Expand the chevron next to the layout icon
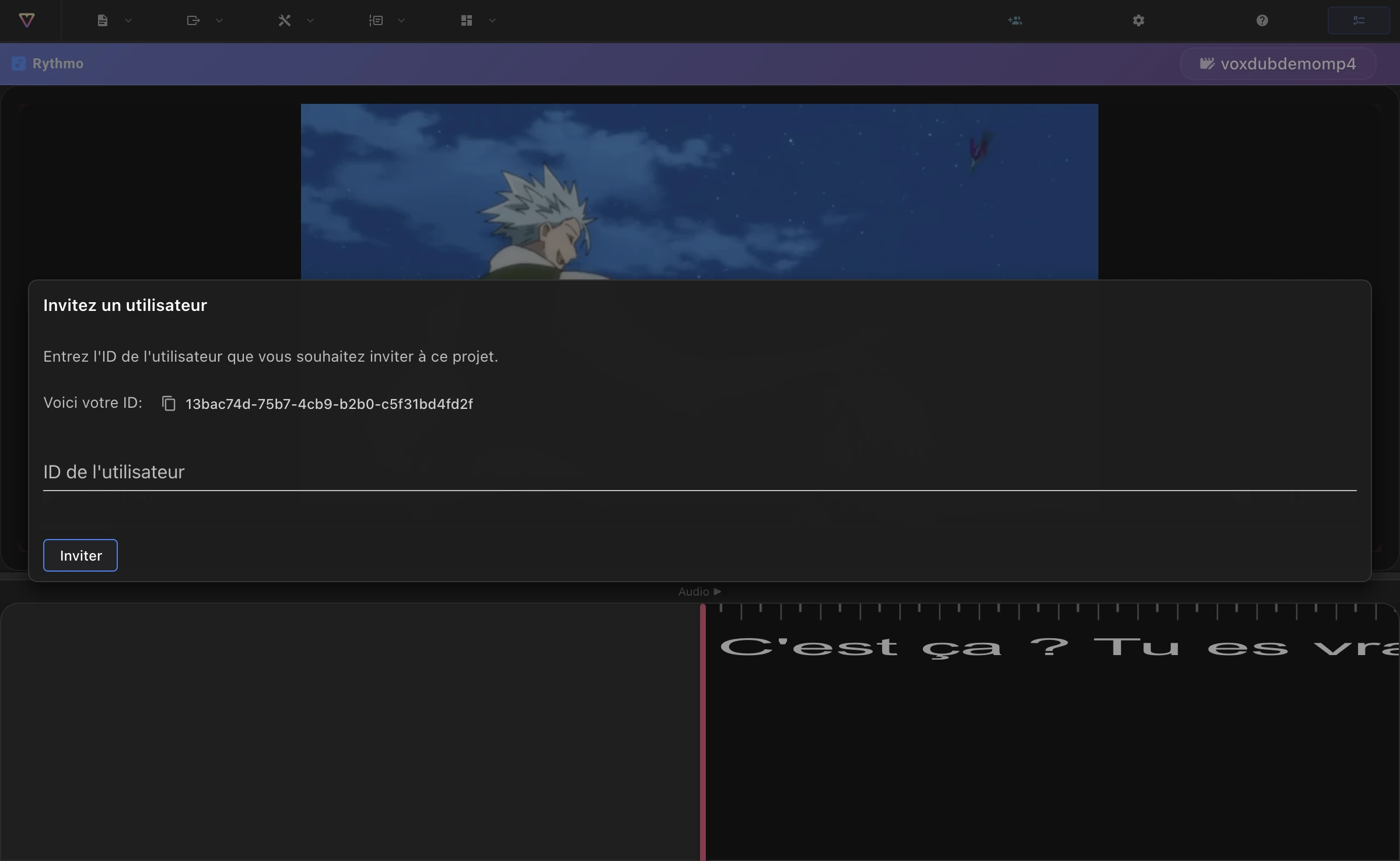1400x861 pixels. (x=492, y=20)
